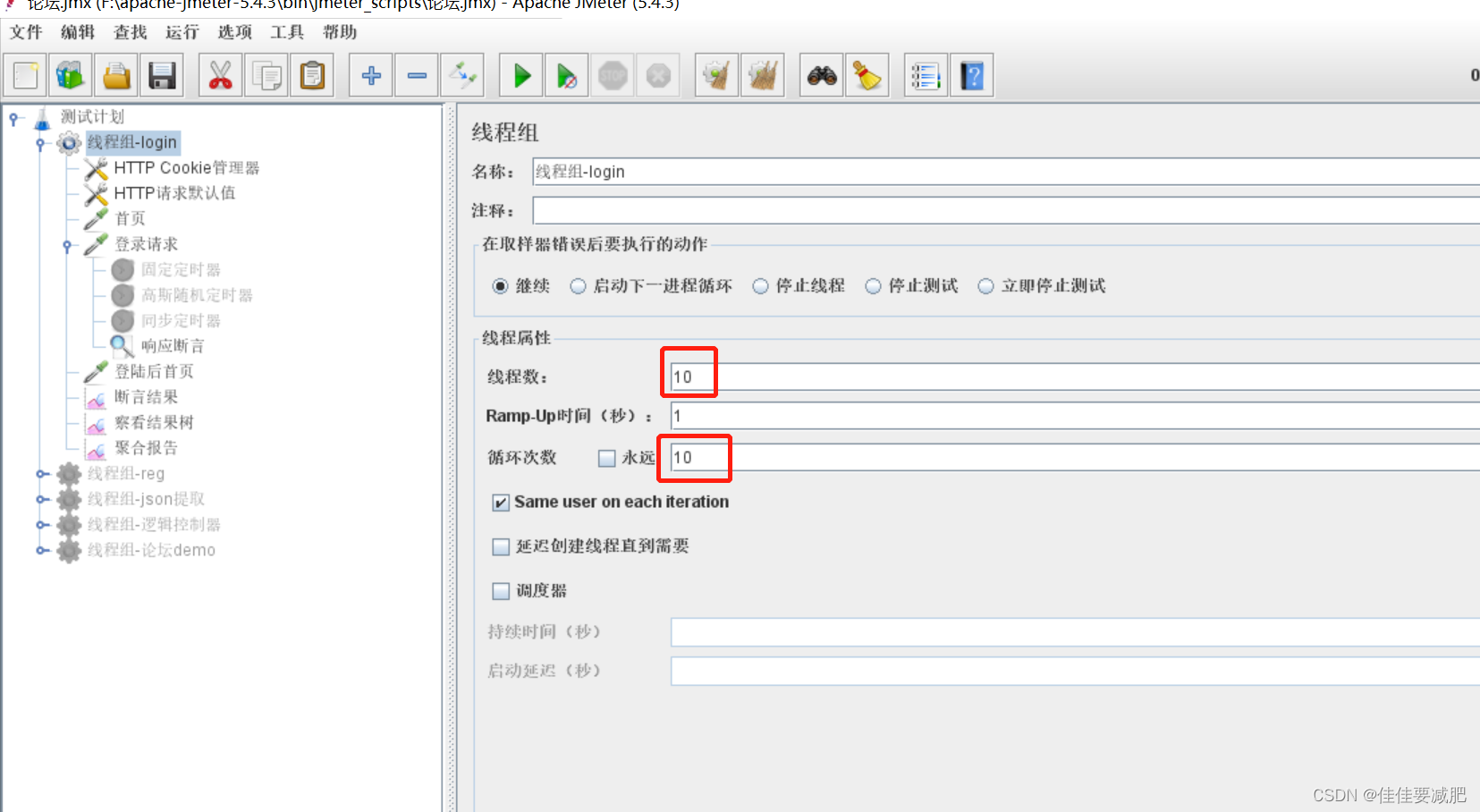Collapse the 登录请求 tree node
Viewport: 1480px width, 812px height.
(x=67, y=245)
